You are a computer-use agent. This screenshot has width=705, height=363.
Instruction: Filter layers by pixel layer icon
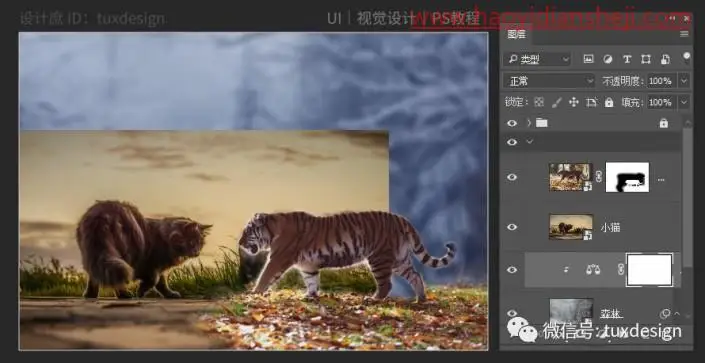point(589,59)
